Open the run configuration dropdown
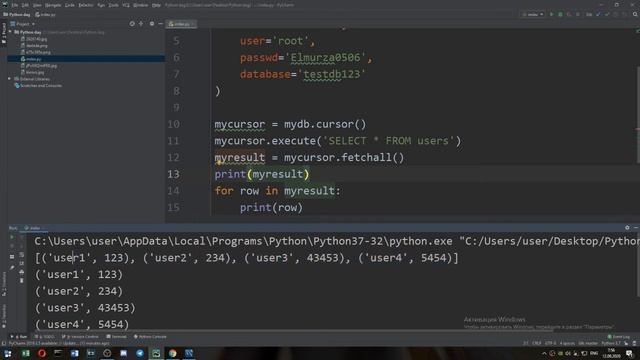Screen dimensions: 640x360 coord(533,14)
